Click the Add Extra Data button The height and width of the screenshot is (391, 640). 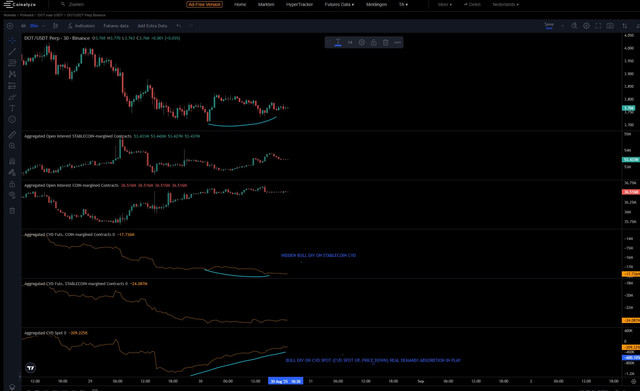[x=152, y=26]
